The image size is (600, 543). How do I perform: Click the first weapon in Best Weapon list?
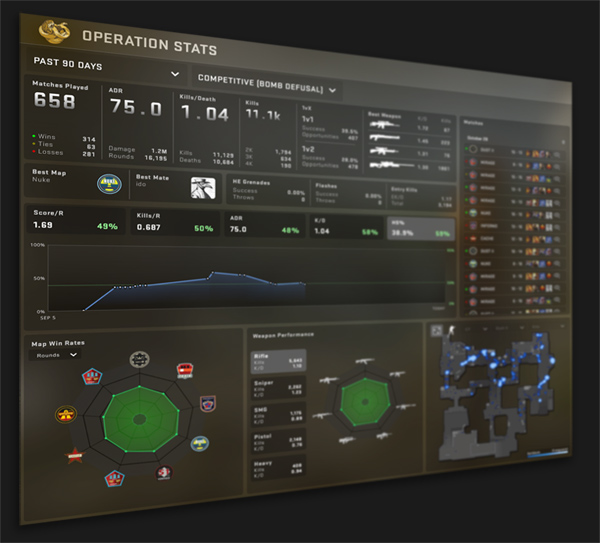pyautogui.click(x=385, y=128)
